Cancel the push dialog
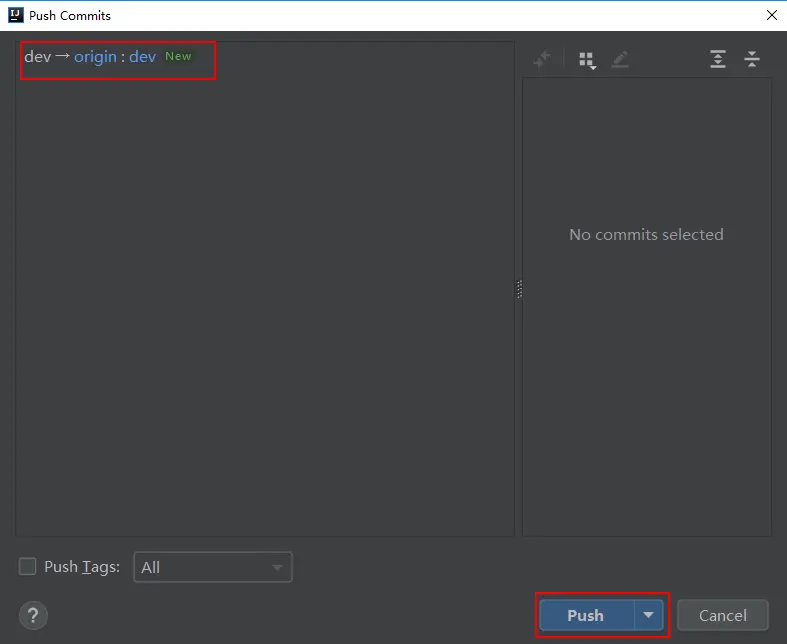This screenshot has height=644, width=787. tap(723, 615)
